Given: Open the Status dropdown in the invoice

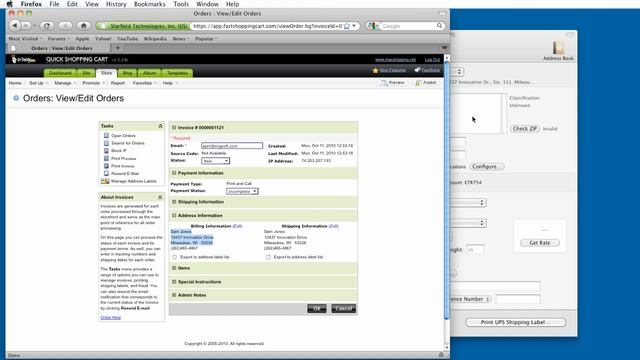Looking at the screenshot, I should [x=216, y=161].
